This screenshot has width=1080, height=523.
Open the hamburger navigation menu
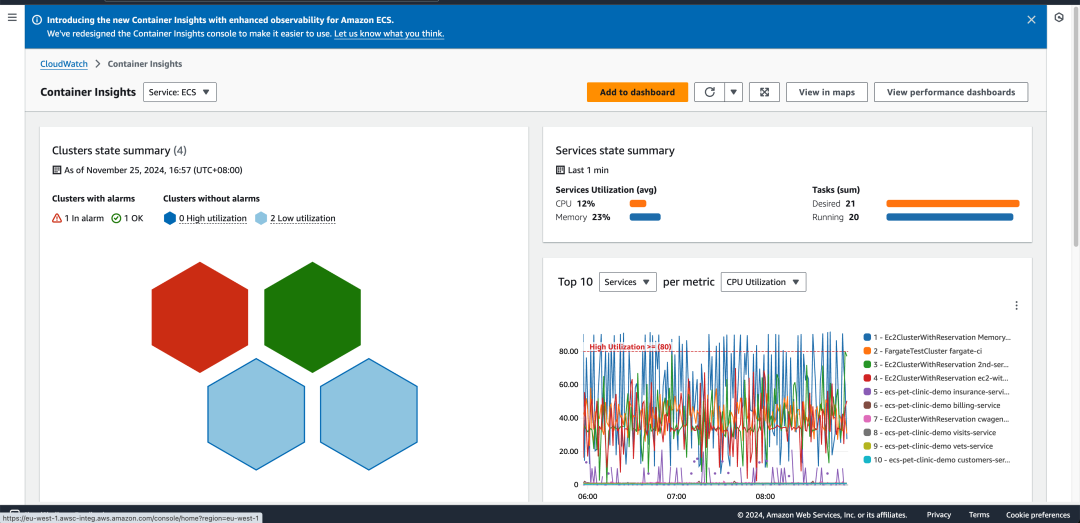(12, 18)
